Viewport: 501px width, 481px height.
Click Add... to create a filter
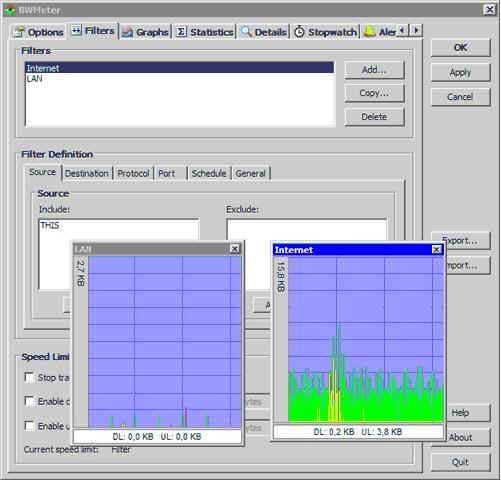pyautogui.click(x=374, y=70)
